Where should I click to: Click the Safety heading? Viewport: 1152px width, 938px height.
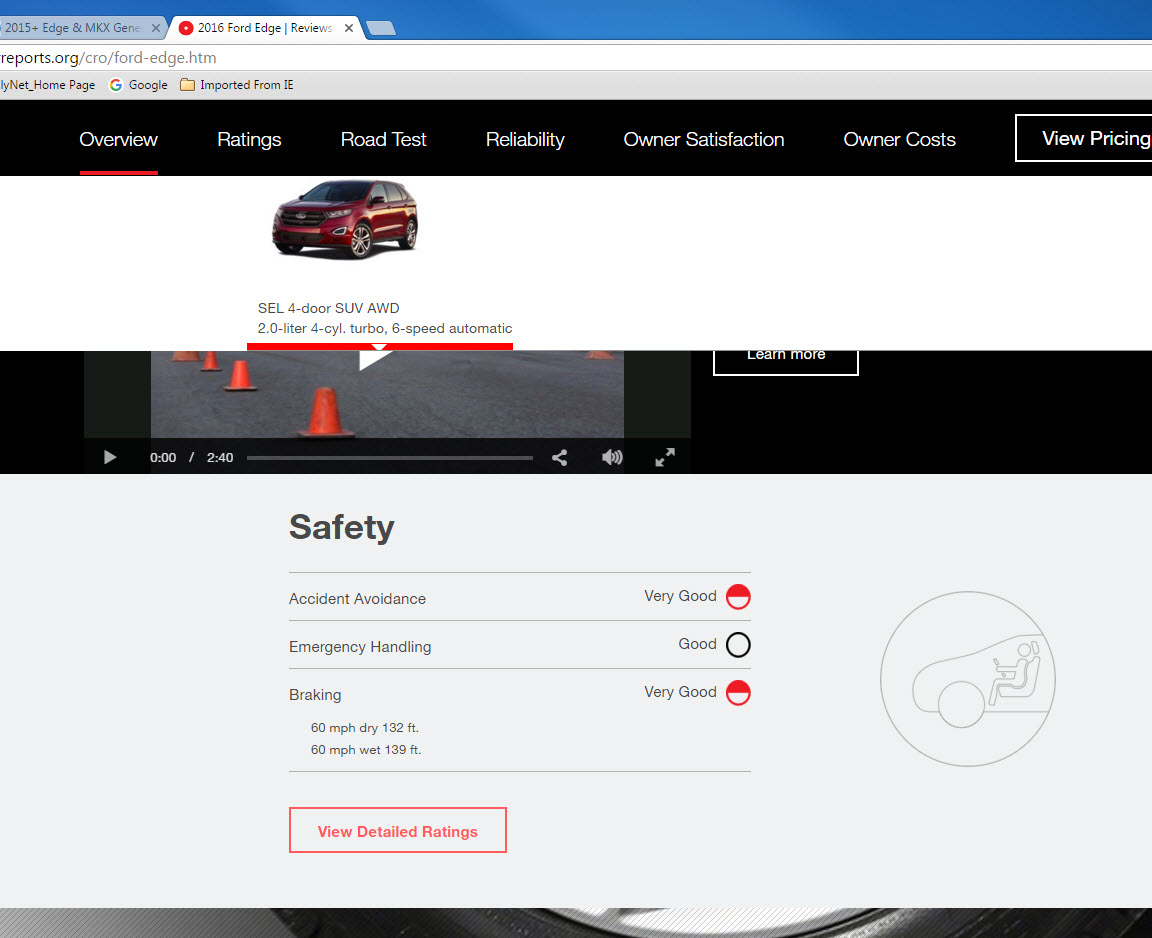pos(342,527)
